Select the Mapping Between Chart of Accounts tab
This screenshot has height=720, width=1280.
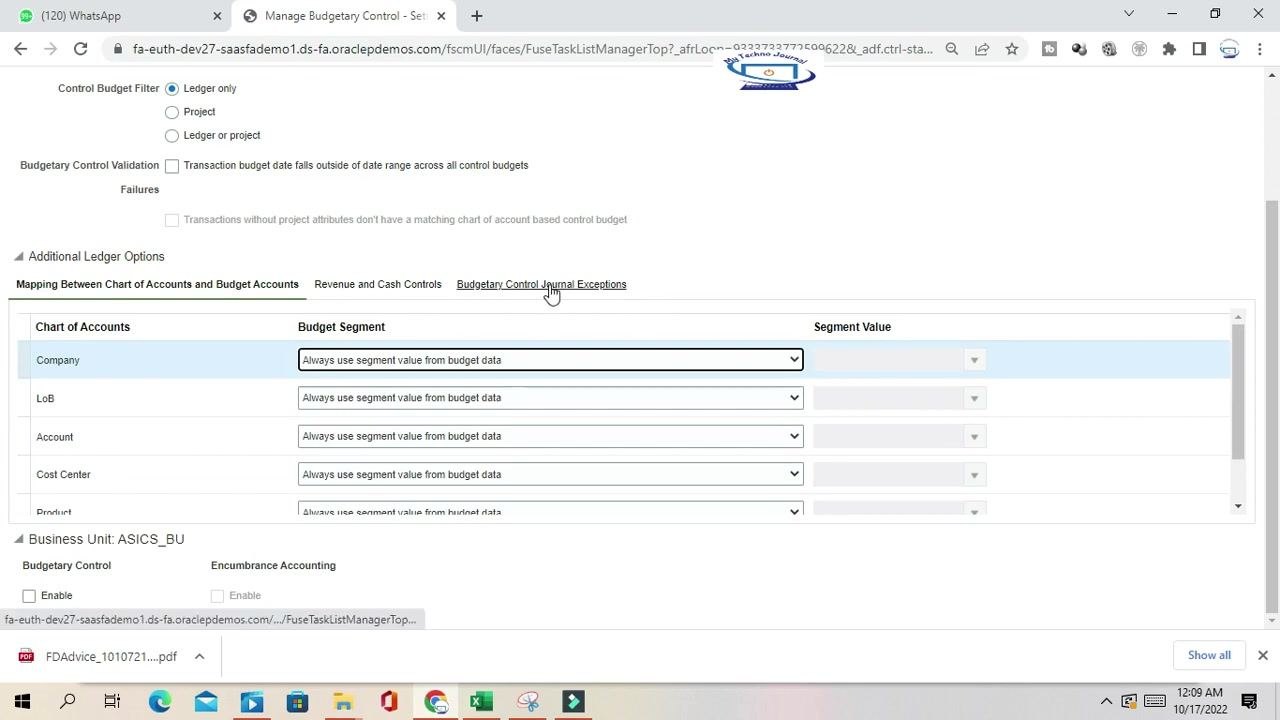tap(157, 284)
